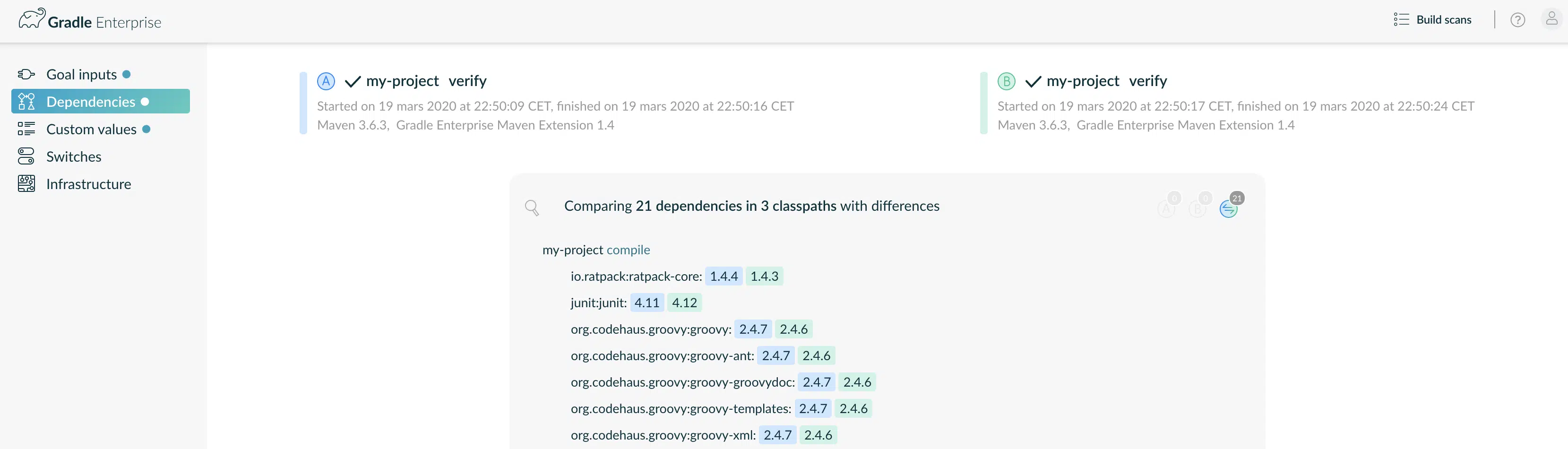
Task: Open build B my-project verify scan
Action: pyautogui.click(x=1107, y=81)
